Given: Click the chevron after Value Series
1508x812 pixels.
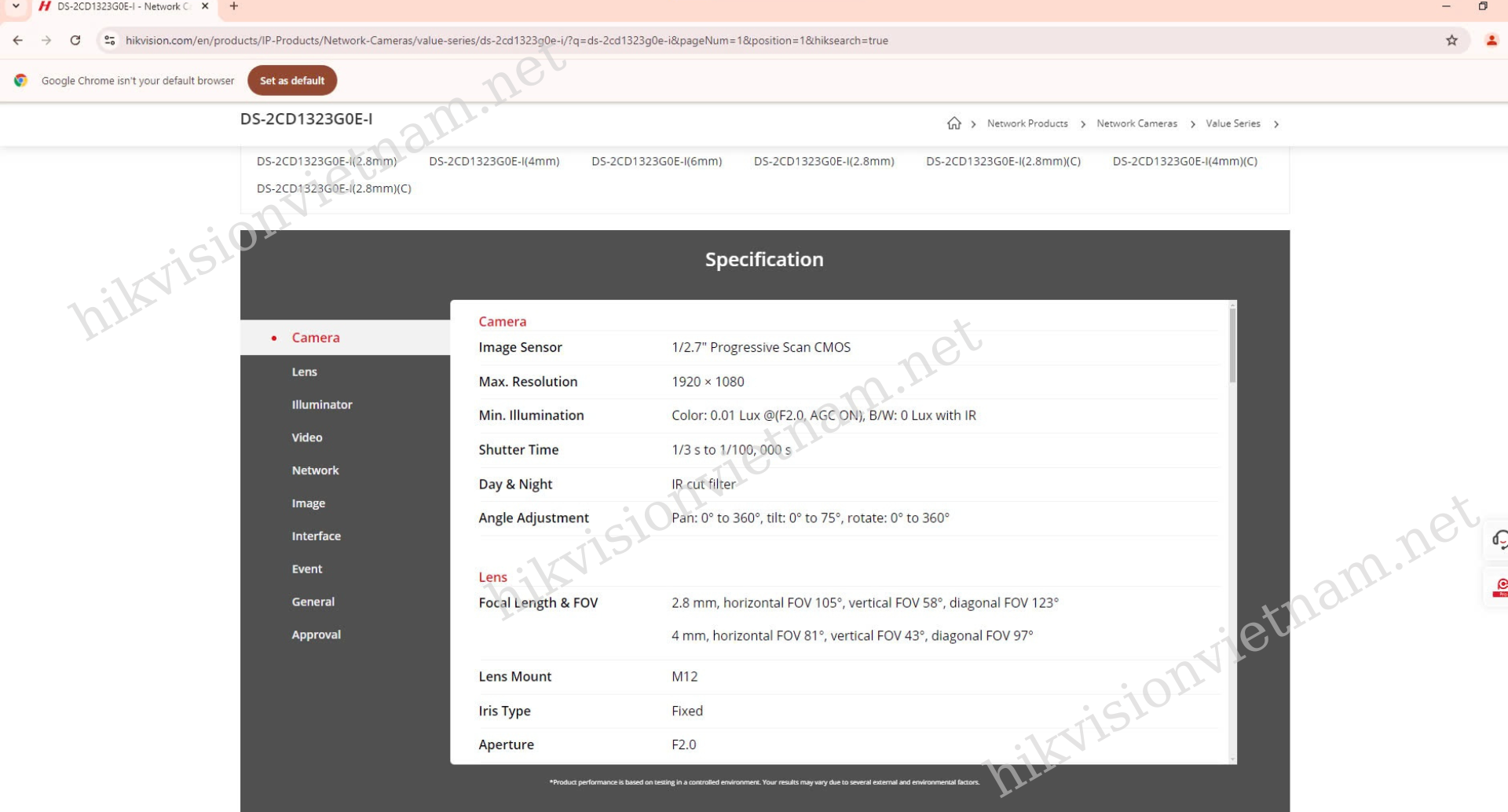Looking at the screenshot, I should (x=1276, y=124).
